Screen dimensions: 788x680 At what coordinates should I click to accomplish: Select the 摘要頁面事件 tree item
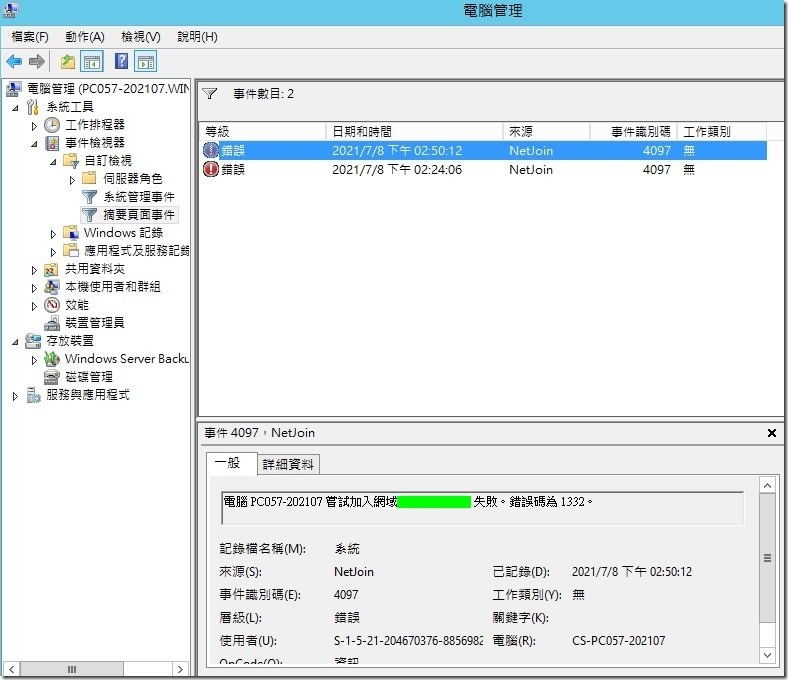139,215
